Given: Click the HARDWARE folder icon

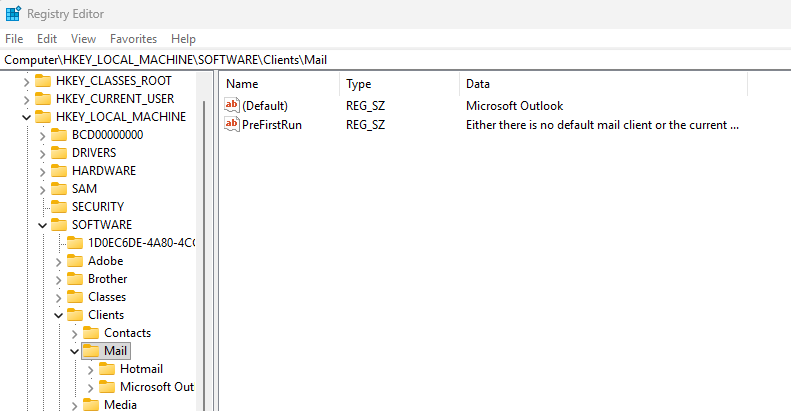Looking at the screenshot, I should (x=59, y=171).
